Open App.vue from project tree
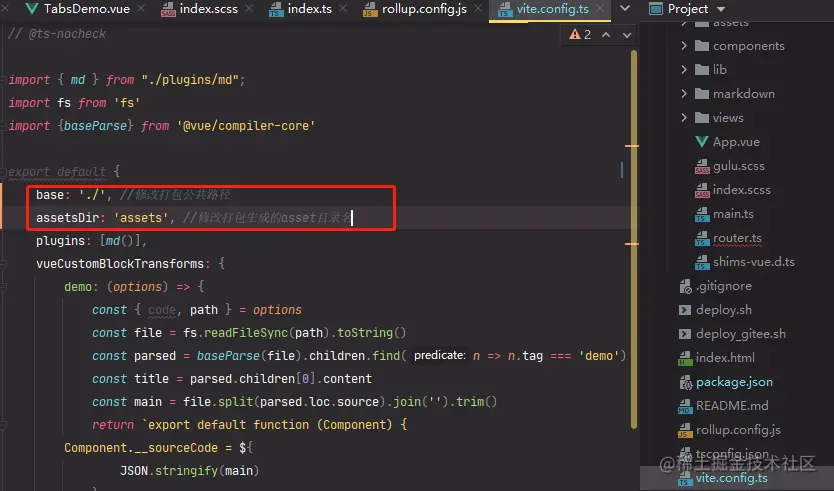This screenshot has width=834, height=491. (736, 142)
